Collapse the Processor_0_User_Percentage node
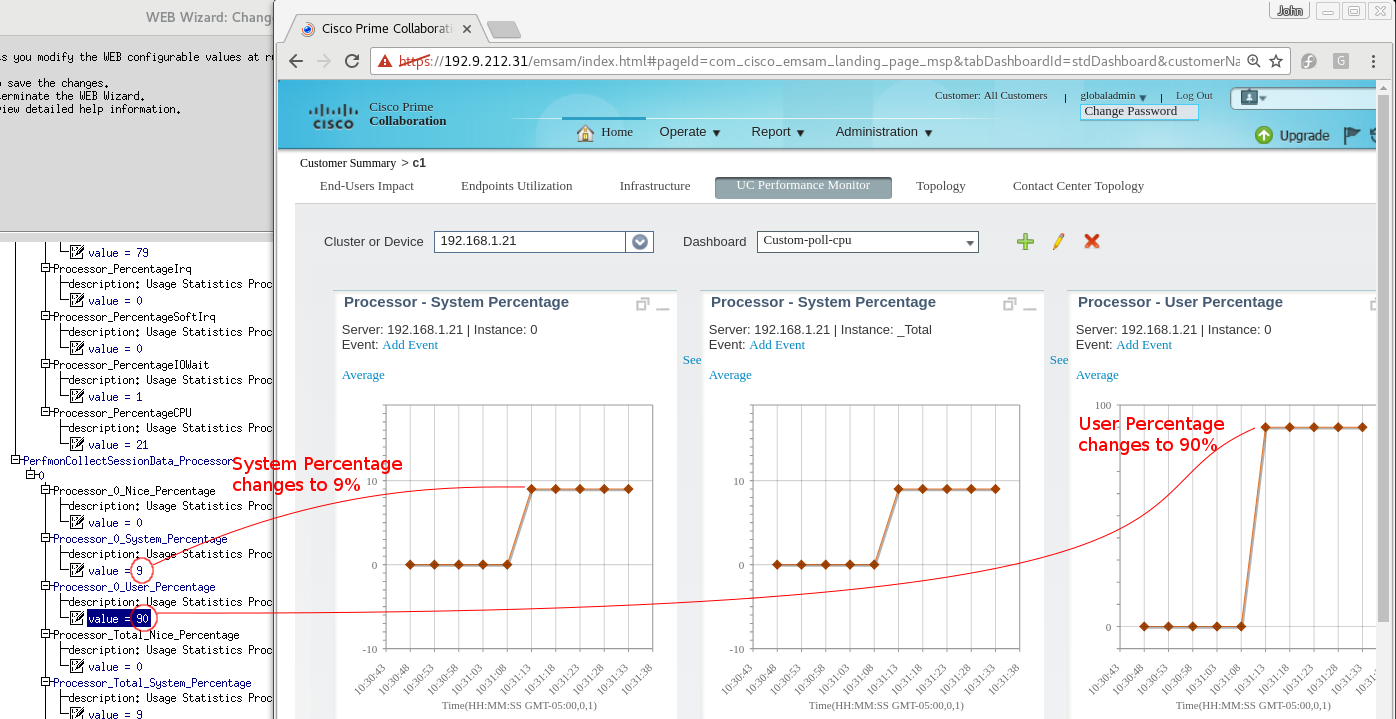1396x719 pixels. tap(45, 586)
